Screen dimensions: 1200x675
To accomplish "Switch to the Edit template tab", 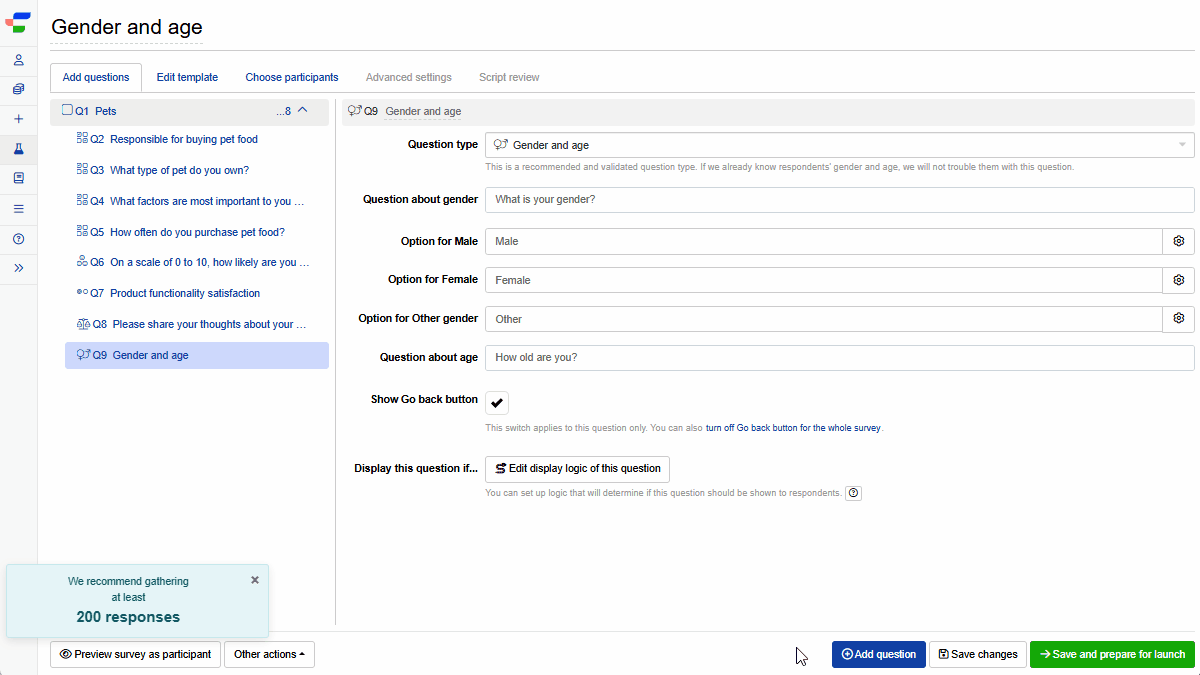I will tap(187, 77).
